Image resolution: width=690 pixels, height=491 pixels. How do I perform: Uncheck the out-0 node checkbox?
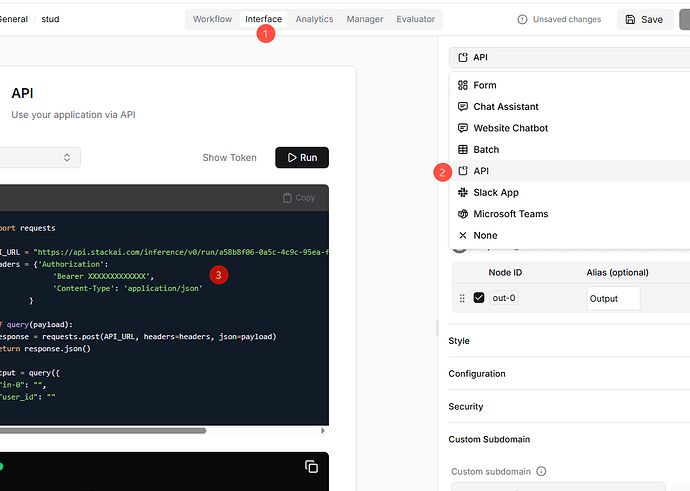(479, 298)
